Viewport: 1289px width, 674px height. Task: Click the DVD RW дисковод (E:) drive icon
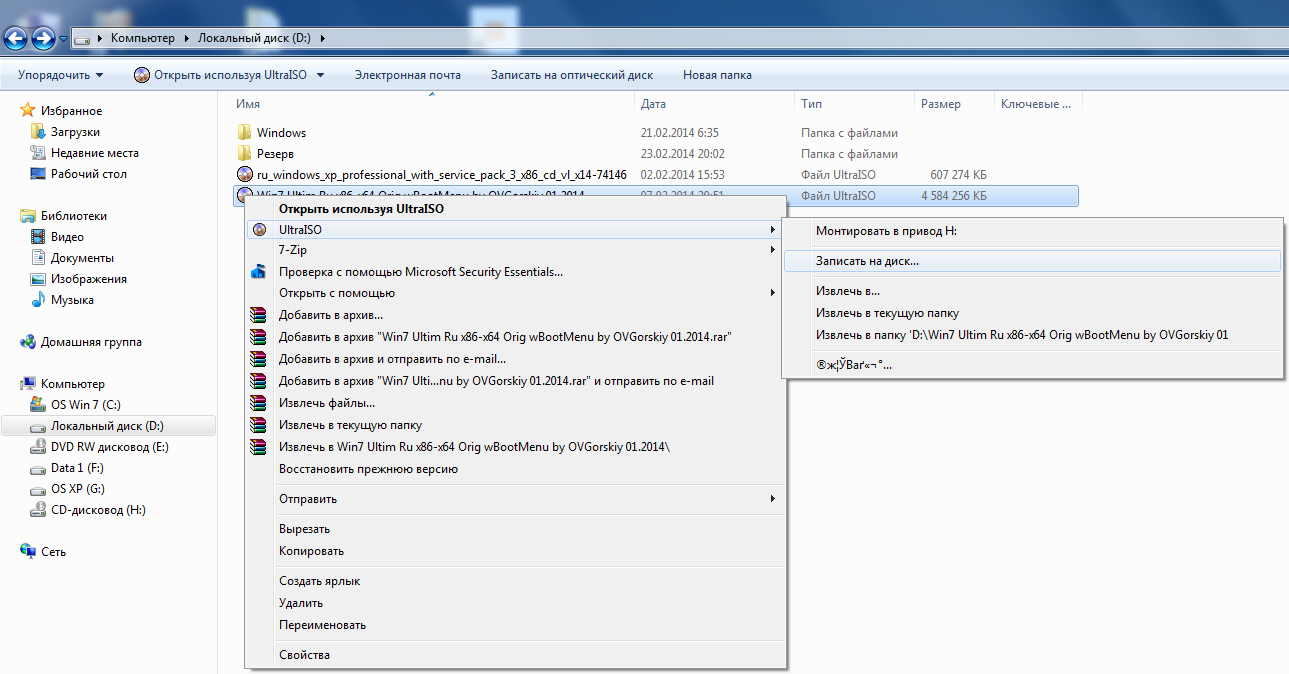pos(38,447)
